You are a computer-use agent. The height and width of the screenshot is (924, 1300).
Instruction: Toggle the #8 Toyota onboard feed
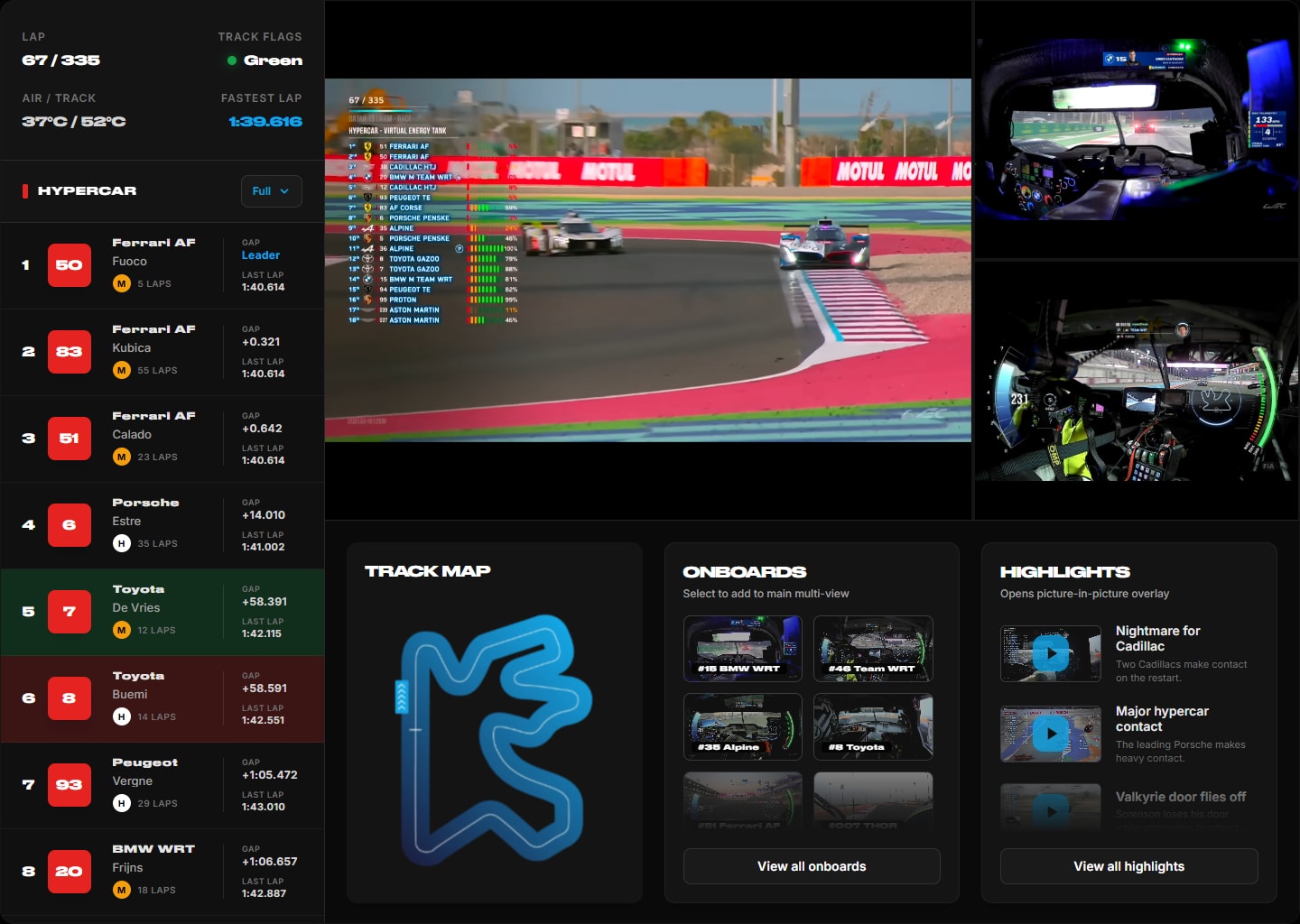tap(872, 726)
